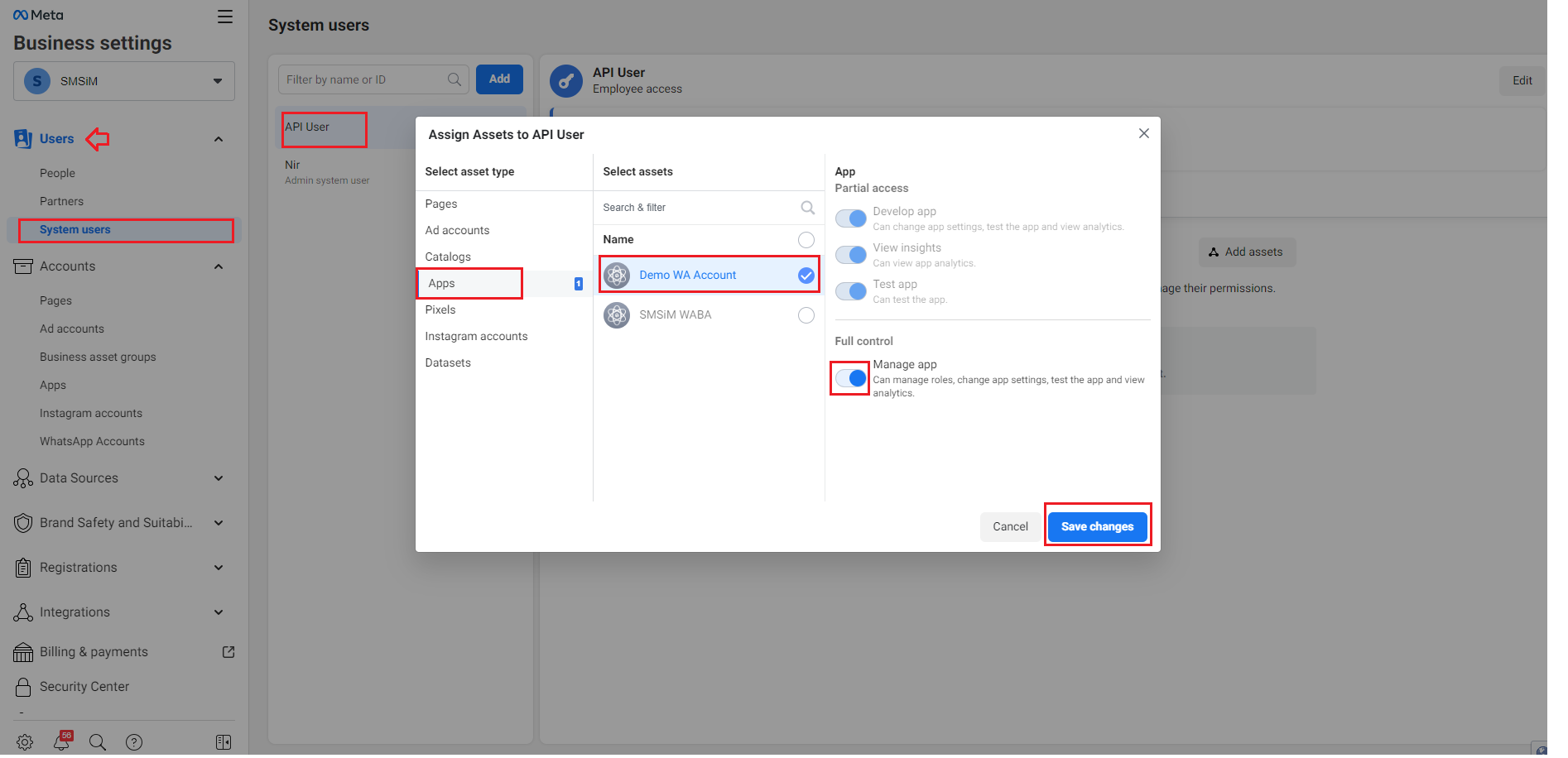This screenshot has height=758, width=1568.
Task: Click the Add system user button
Action: point(499,79)
